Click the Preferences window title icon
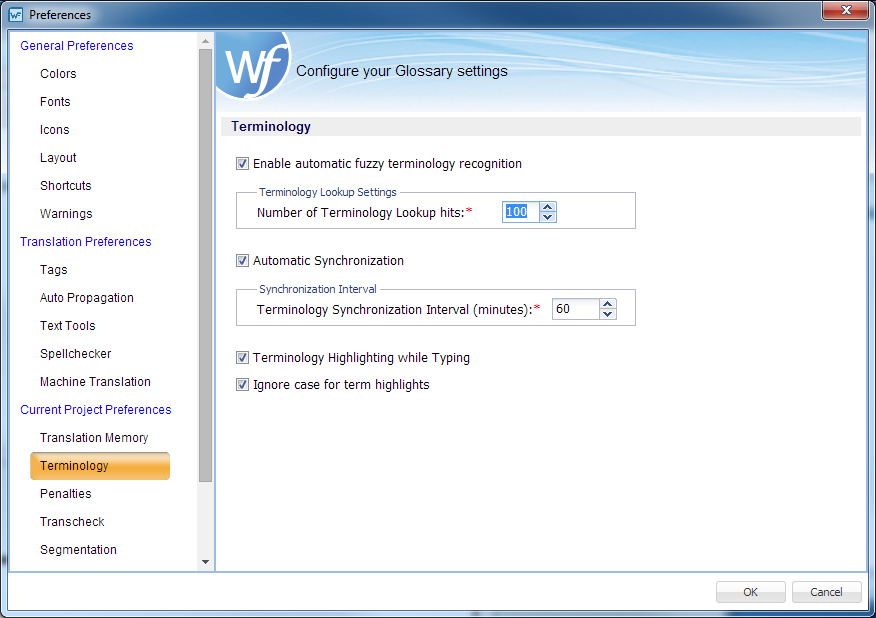 16,15
